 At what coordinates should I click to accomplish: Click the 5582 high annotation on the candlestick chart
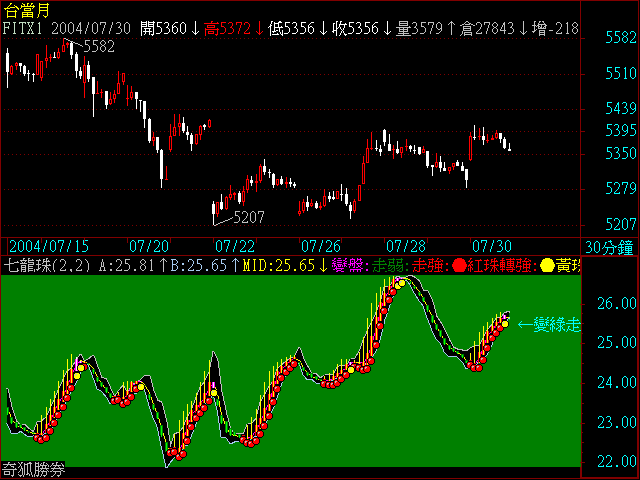click(99, 47)
